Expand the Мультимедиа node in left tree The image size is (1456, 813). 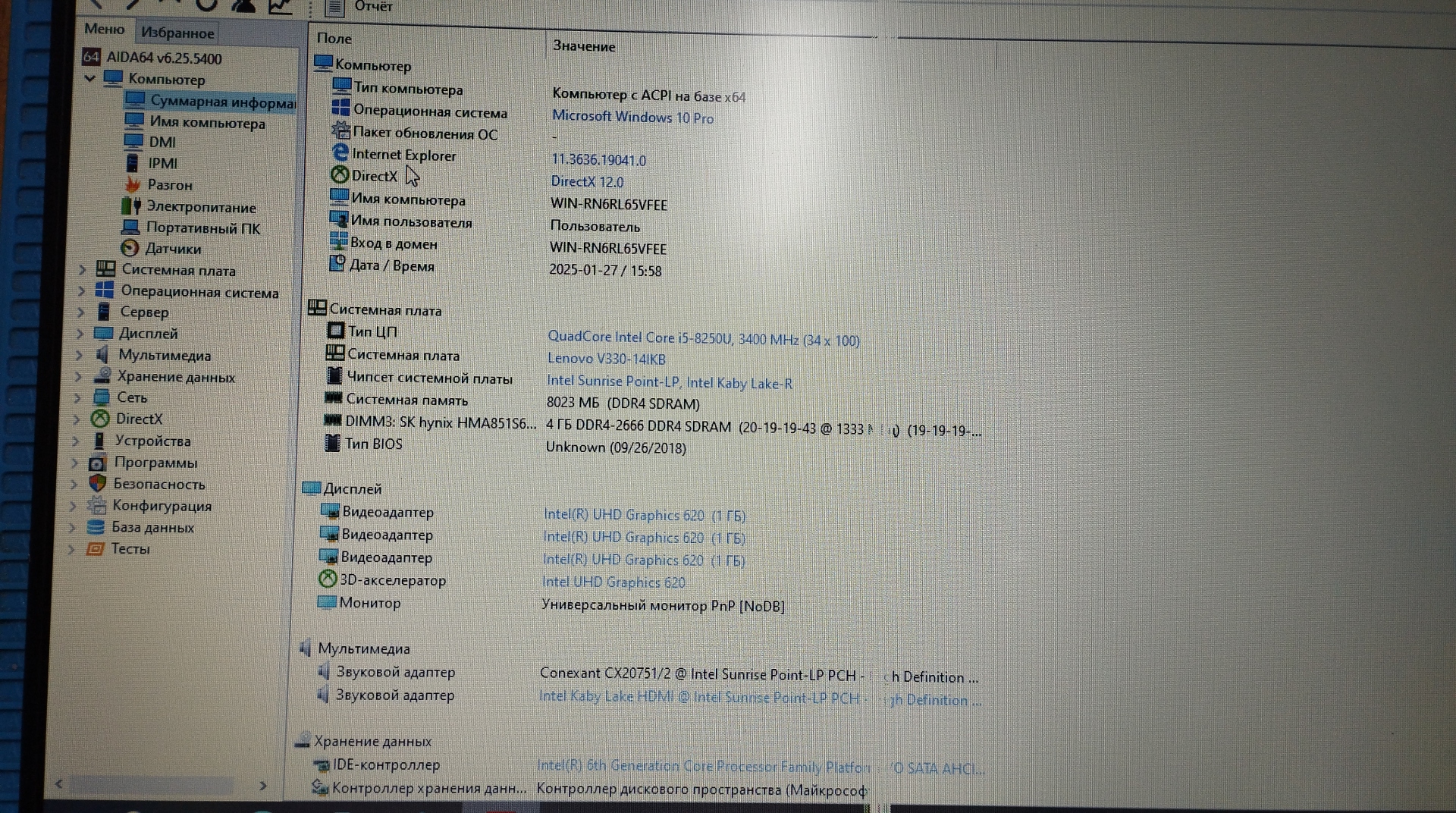click(80, 354)
